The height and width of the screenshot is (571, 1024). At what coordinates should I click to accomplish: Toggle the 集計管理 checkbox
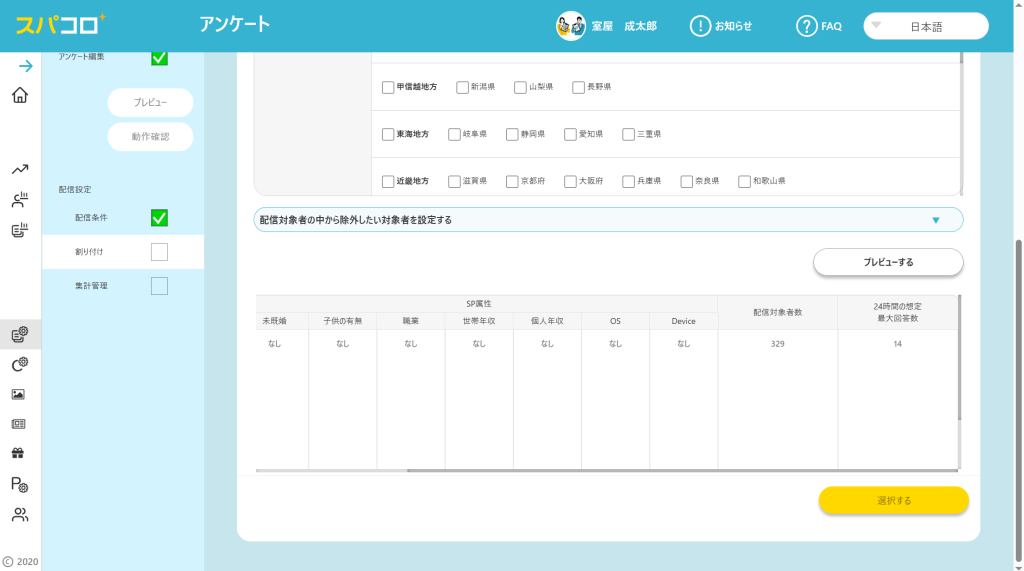[159, 286]
